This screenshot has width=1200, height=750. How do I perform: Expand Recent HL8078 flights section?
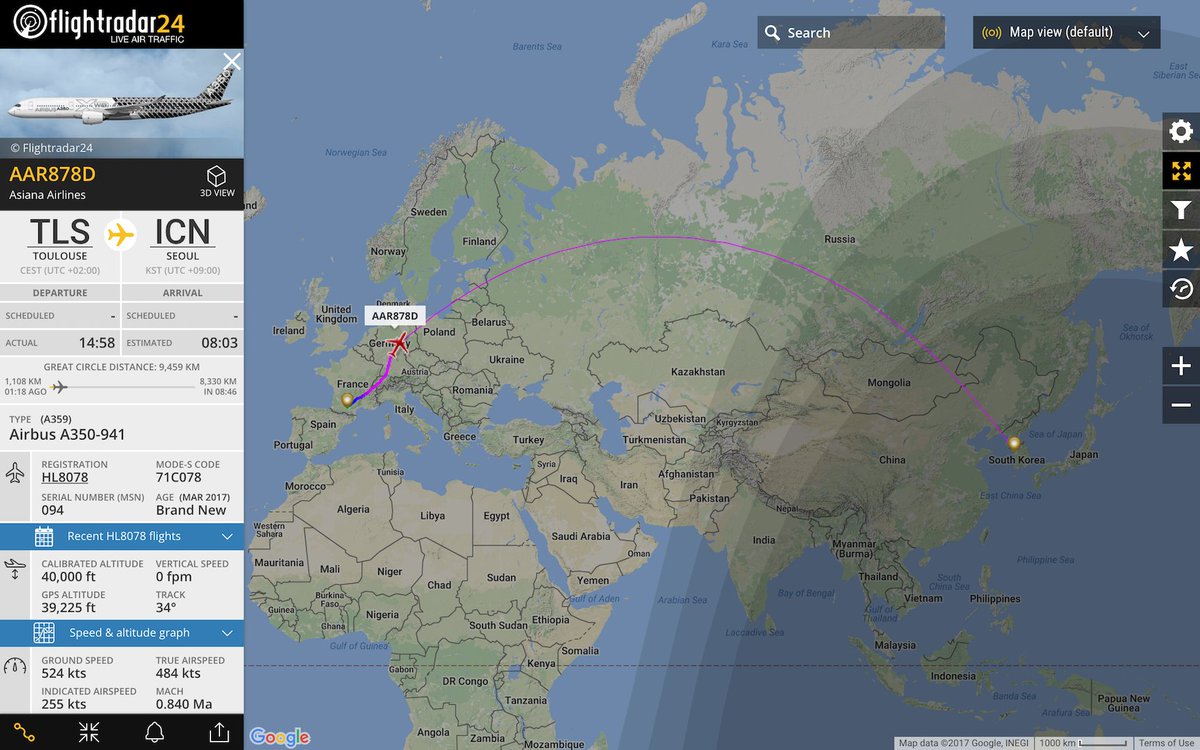click(122, 536)
